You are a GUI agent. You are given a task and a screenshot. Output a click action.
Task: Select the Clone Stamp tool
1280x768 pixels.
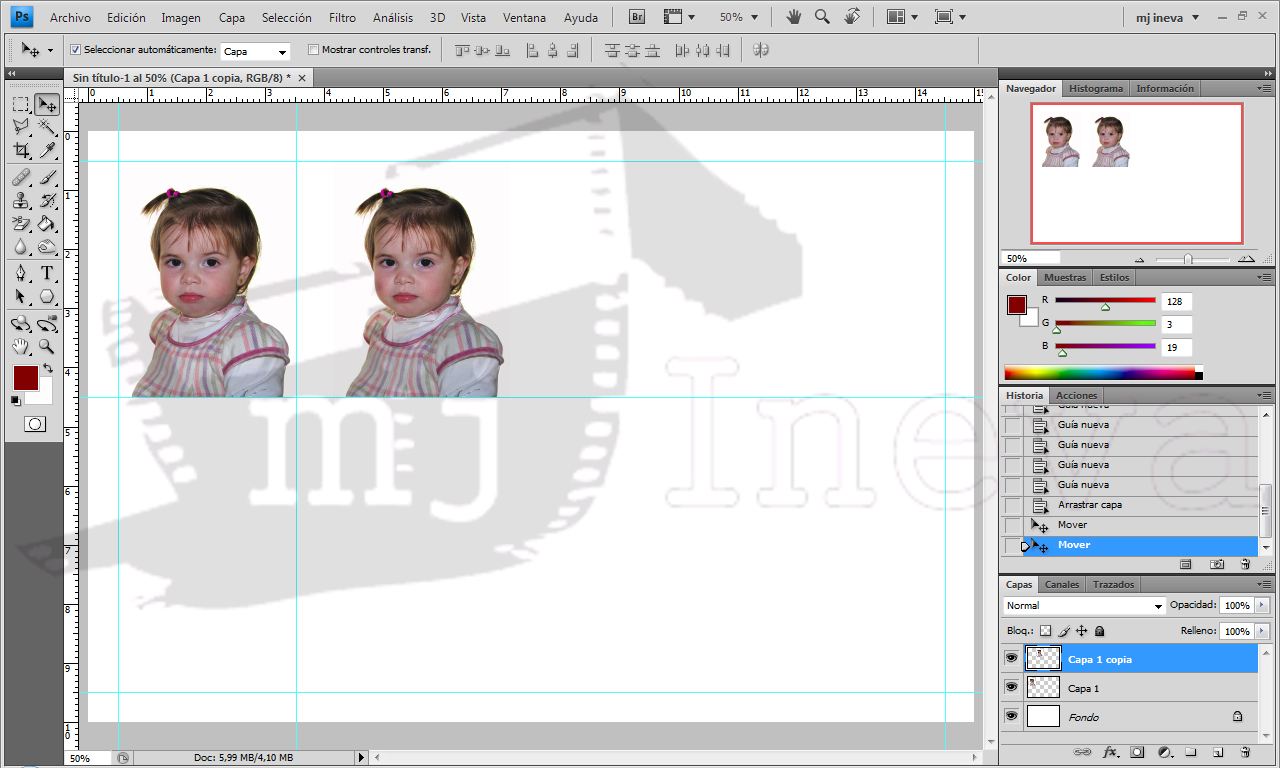tap(21, 201)
